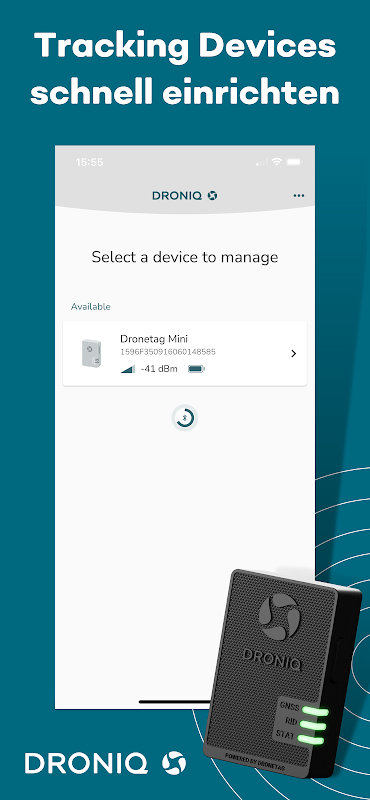The width and height of the screenshot is (370, 800).
Task: Tap the DRONIQ logo in app header
Action: [x=184, y=195]
